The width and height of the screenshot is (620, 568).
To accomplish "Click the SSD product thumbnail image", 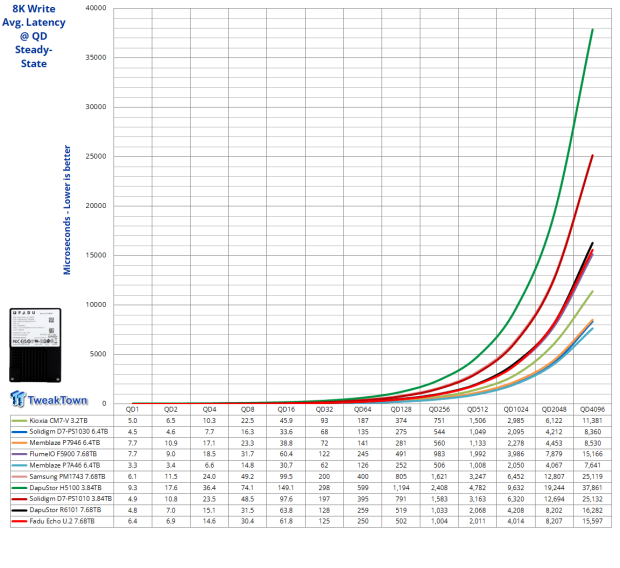I will coord(35,345).
